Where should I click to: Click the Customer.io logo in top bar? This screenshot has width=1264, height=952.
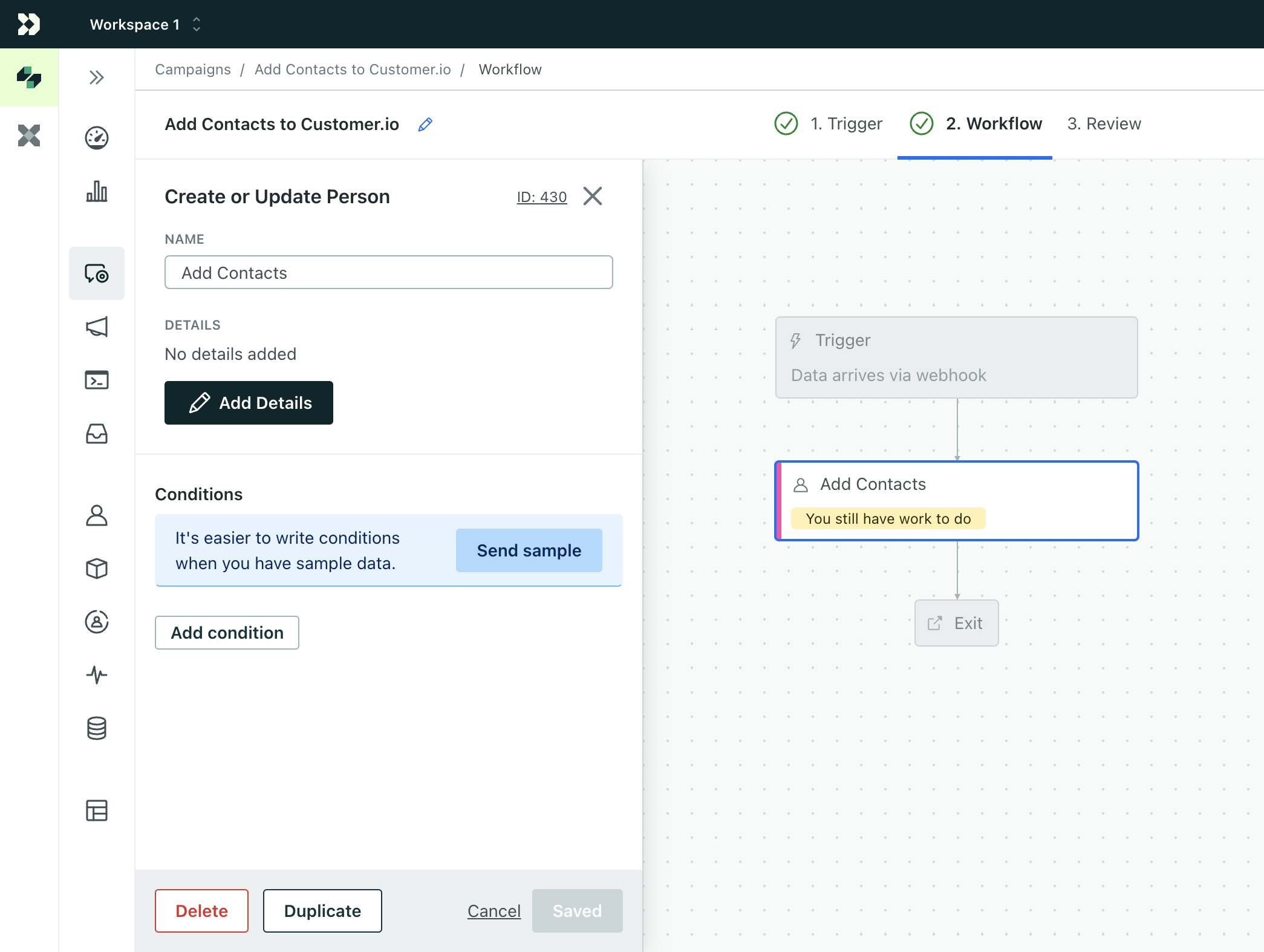tap(28, 24)
